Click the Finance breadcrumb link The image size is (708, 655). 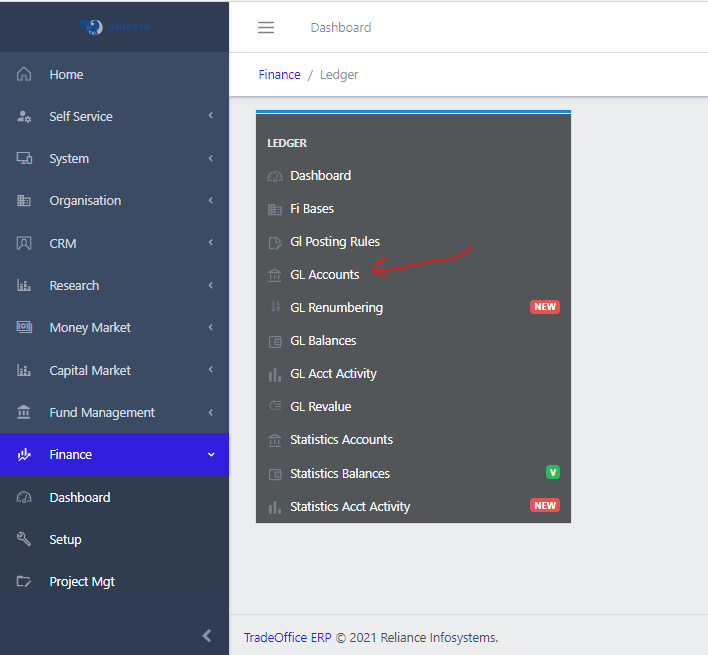[x=279, y=74]
